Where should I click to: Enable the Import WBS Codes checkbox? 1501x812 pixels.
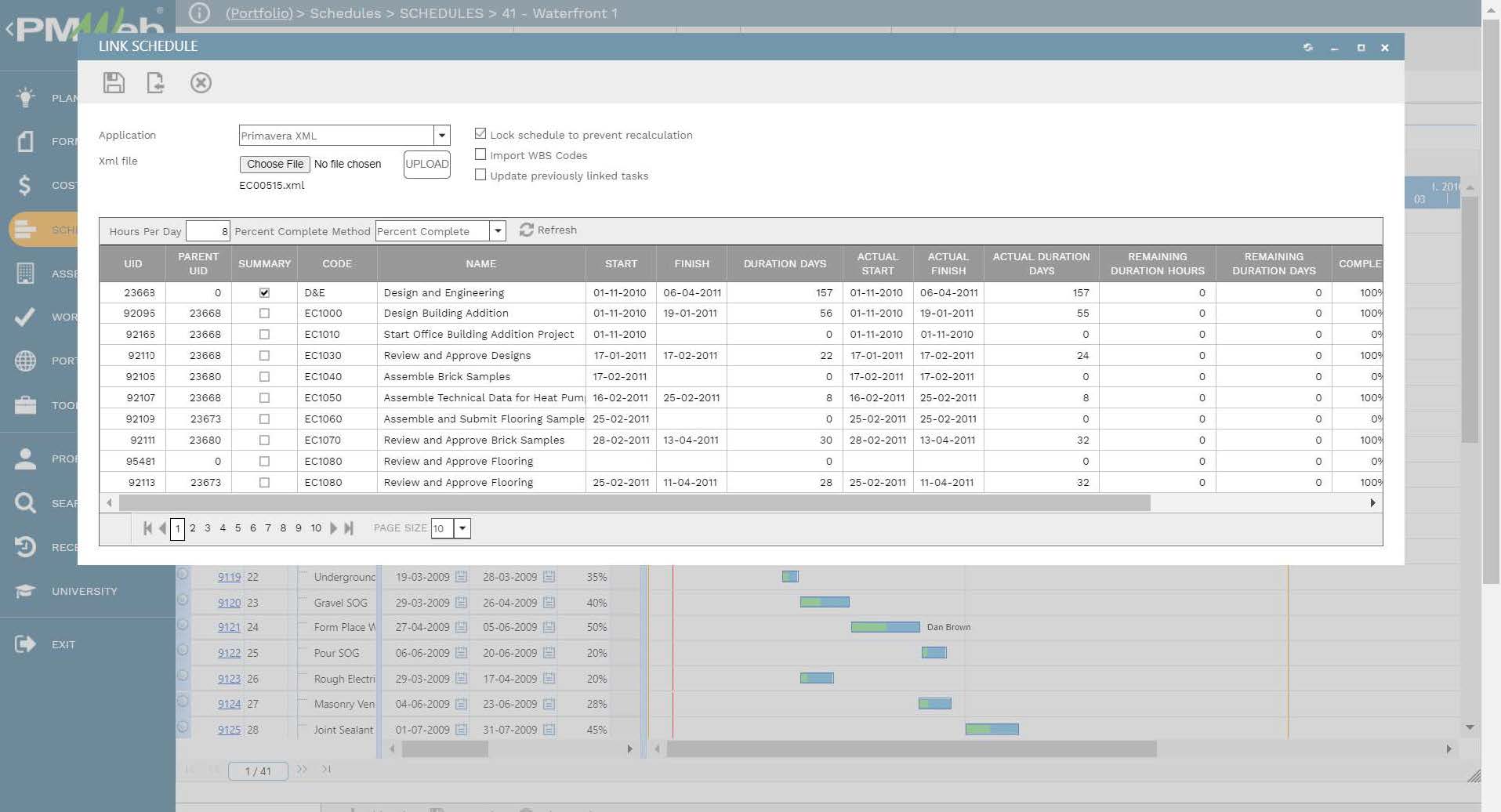click(480, 154)
